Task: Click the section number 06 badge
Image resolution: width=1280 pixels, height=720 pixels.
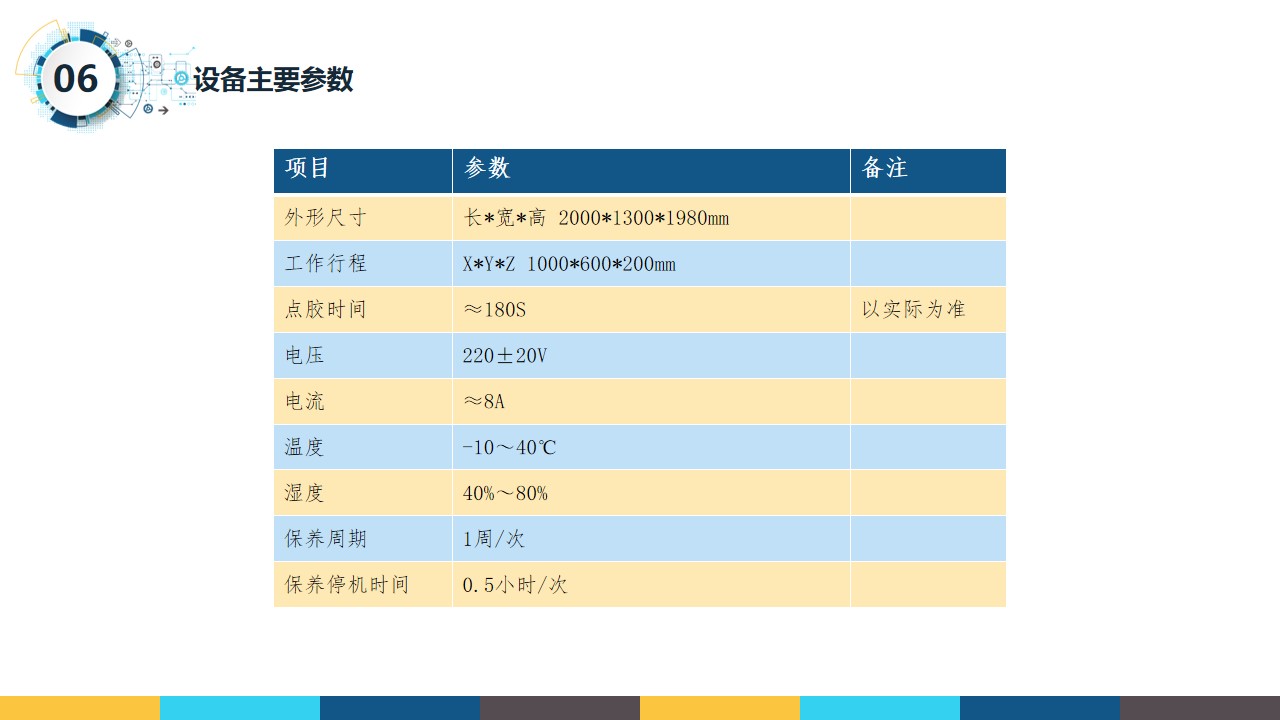Action: coord(76,78)
